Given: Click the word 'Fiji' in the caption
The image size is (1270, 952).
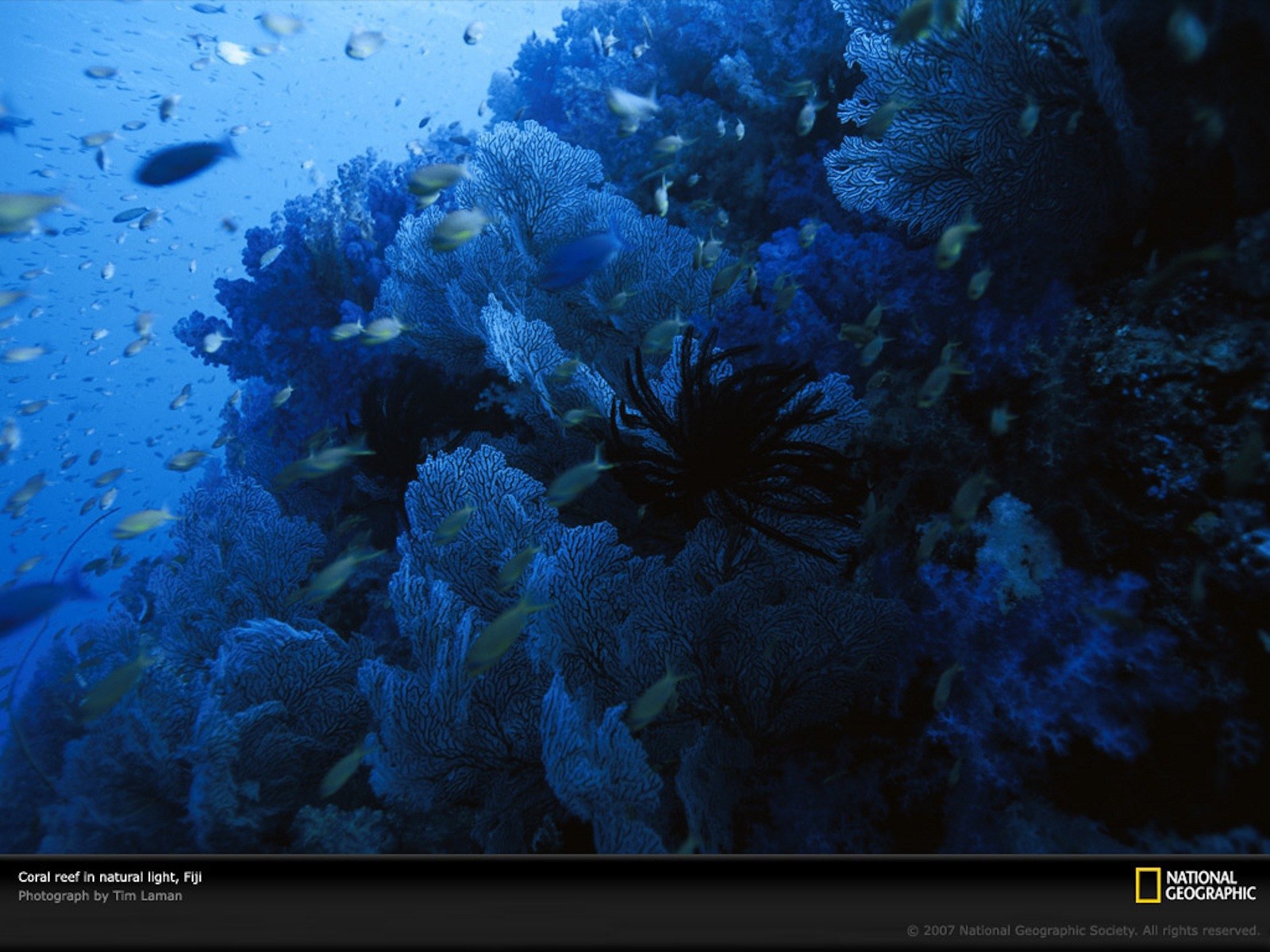Looking at the screenshot, I should tap(192, 877).
